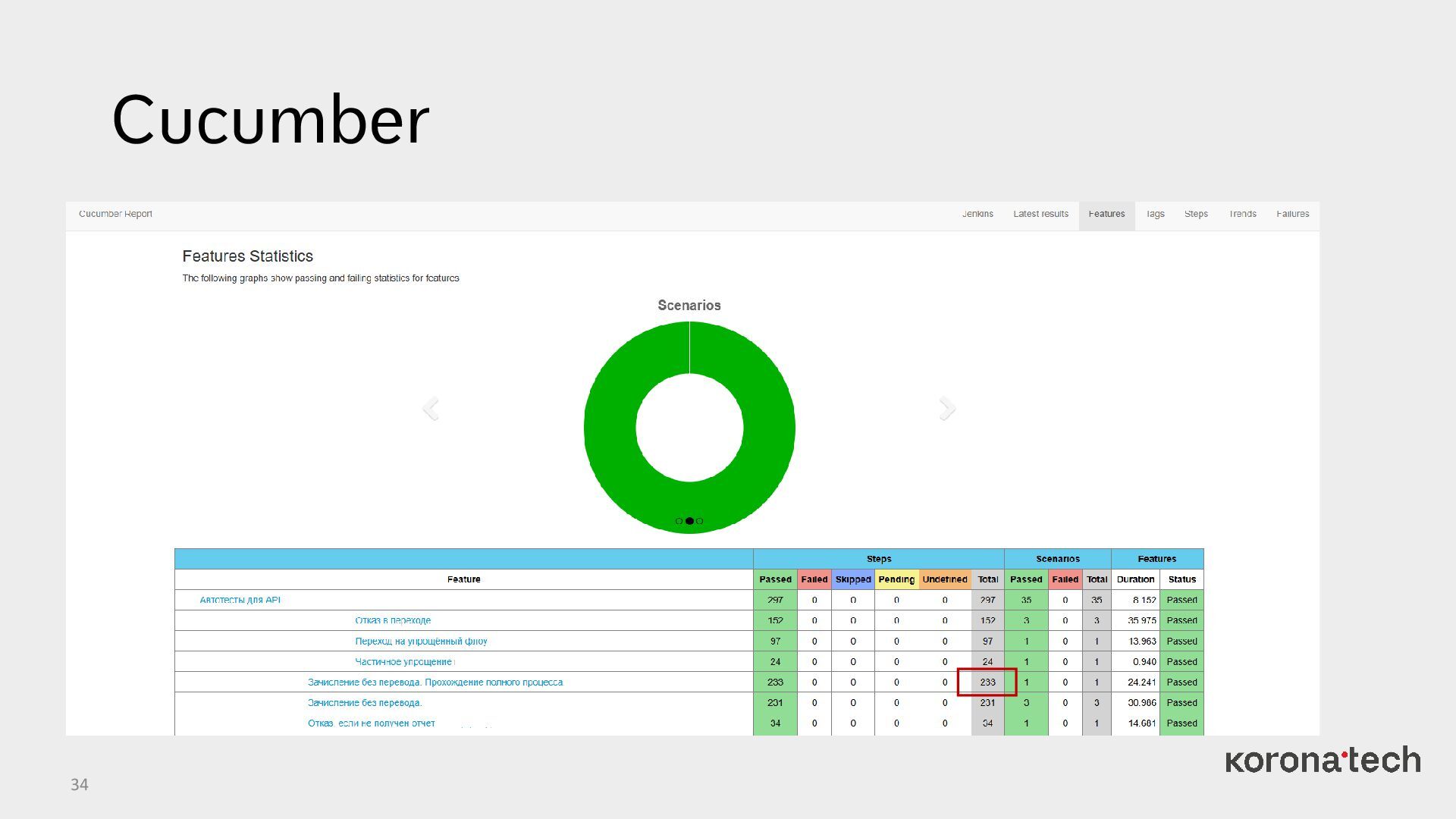1456x819 pixels.
Task: Select the first carousel dot indicator
Action: tap(679, 521)
